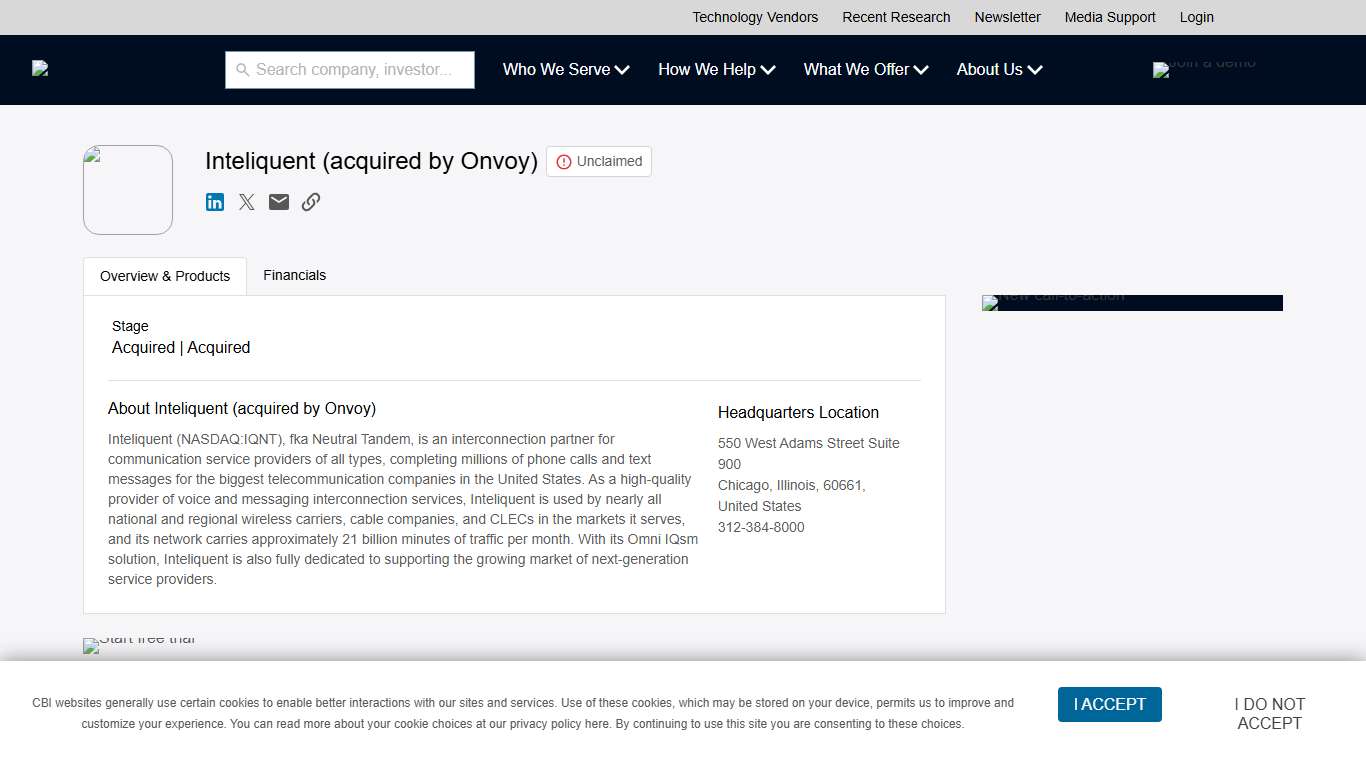The height and width of the screenshot is (768, 1366).
Task: Open the About Us dropdown
Action: (998, 70)
